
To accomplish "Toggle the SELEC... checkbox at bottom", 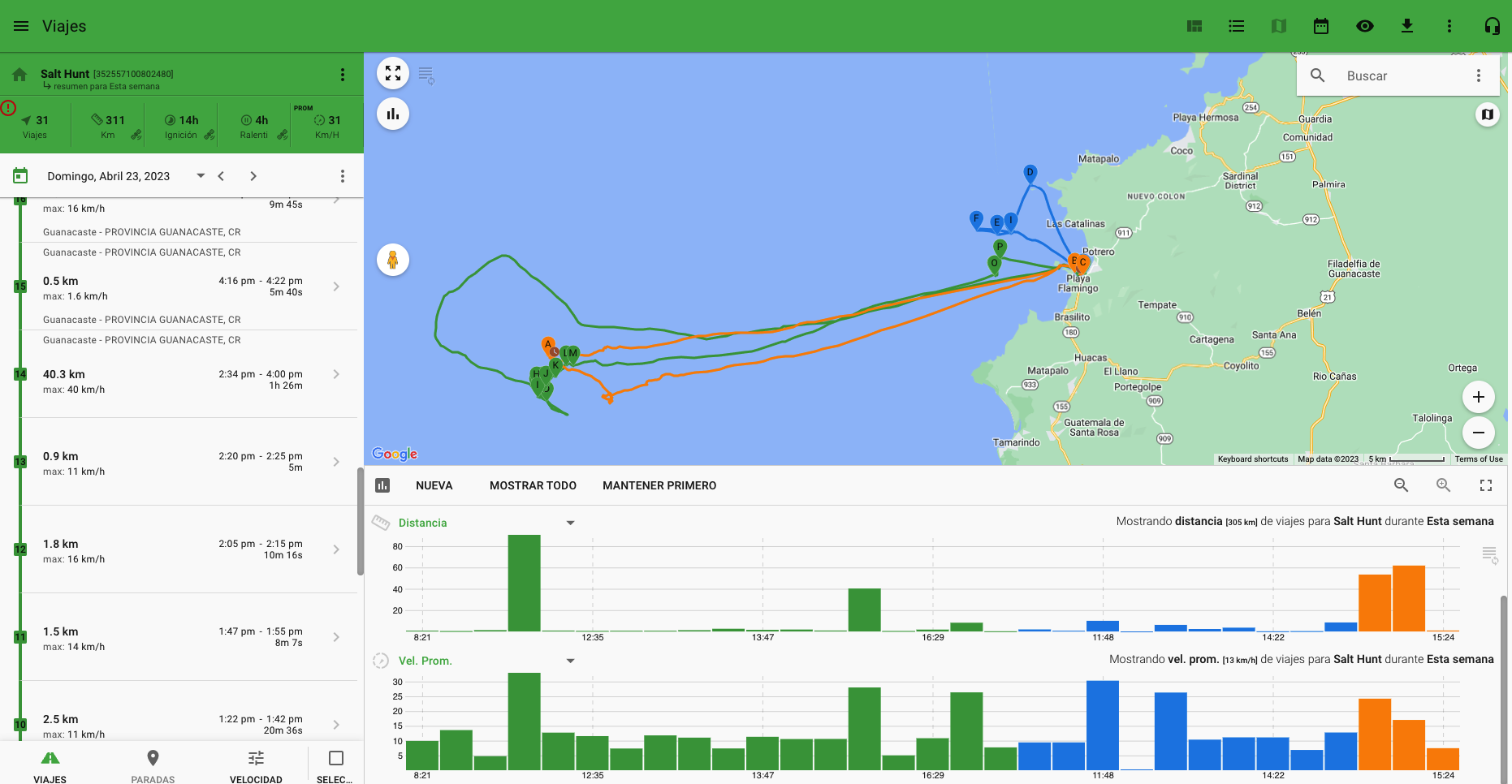I will point(335,759).
